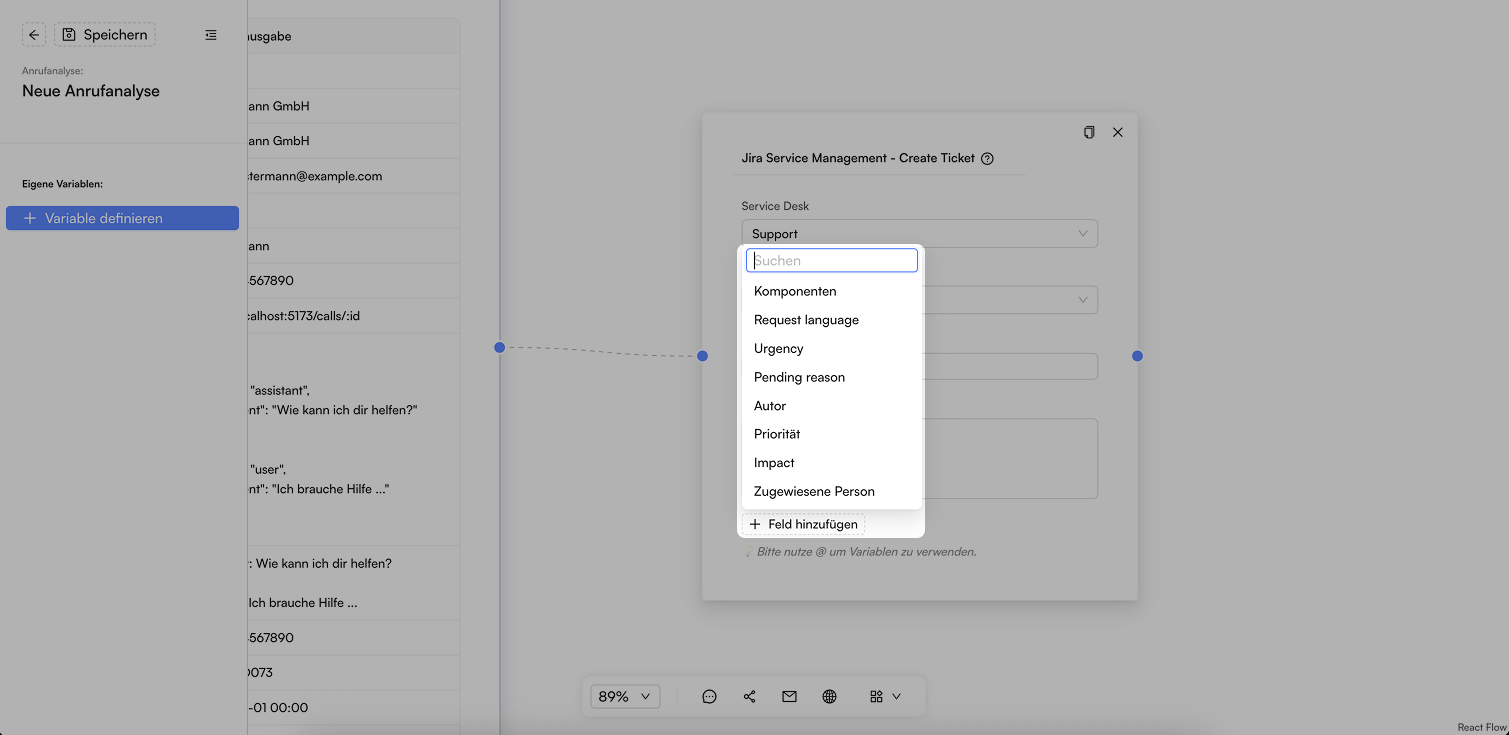Click the chat bubble icon in bottom toolbar

click(x=709, y=696)
